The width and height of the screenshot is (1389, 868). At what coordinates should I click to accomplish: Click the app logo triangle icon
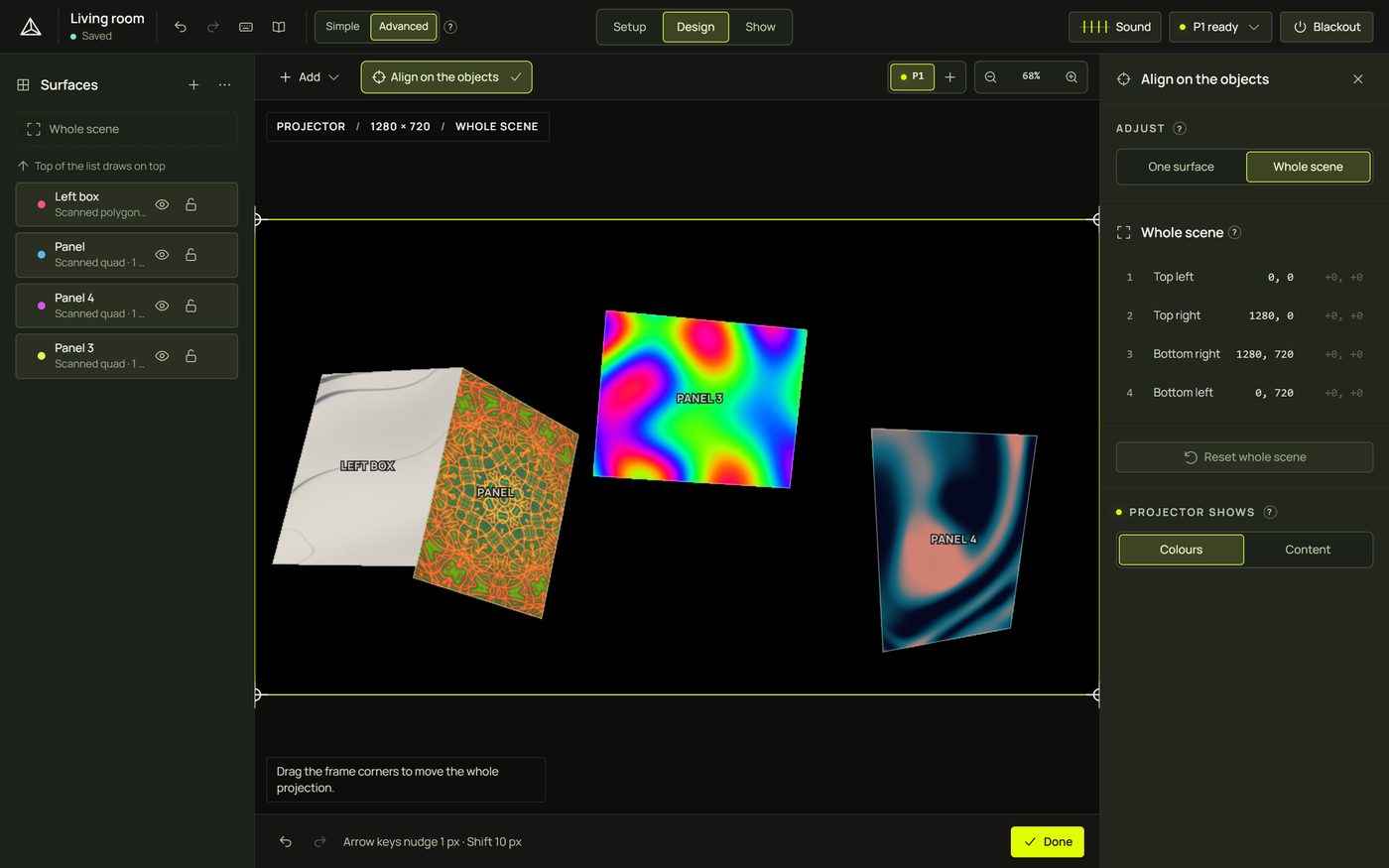pyautogui.click(x=31, y=27)
